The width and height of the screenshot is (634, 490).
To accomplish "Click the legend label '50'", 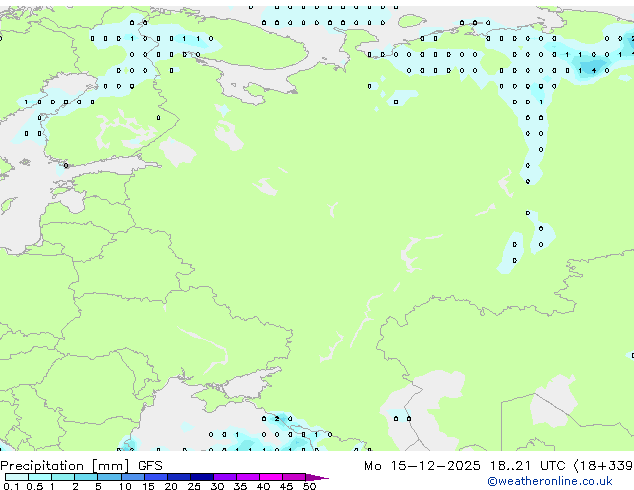I will pyautogui.click(x=309, y=486).
